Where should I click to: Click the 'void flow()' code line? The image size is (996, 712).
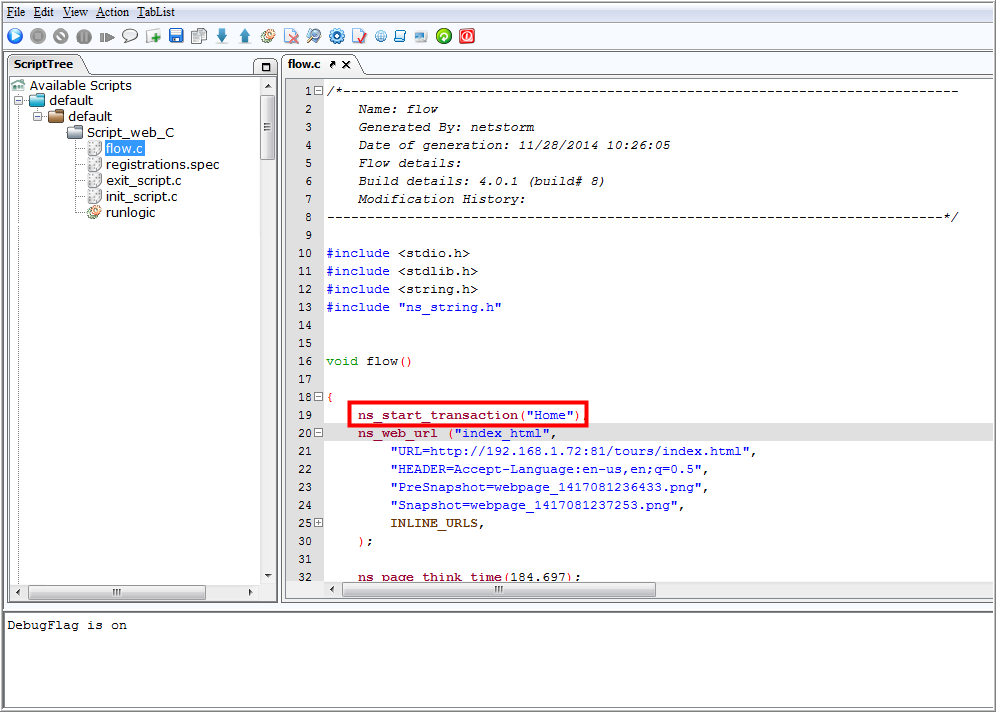point(369,361)
